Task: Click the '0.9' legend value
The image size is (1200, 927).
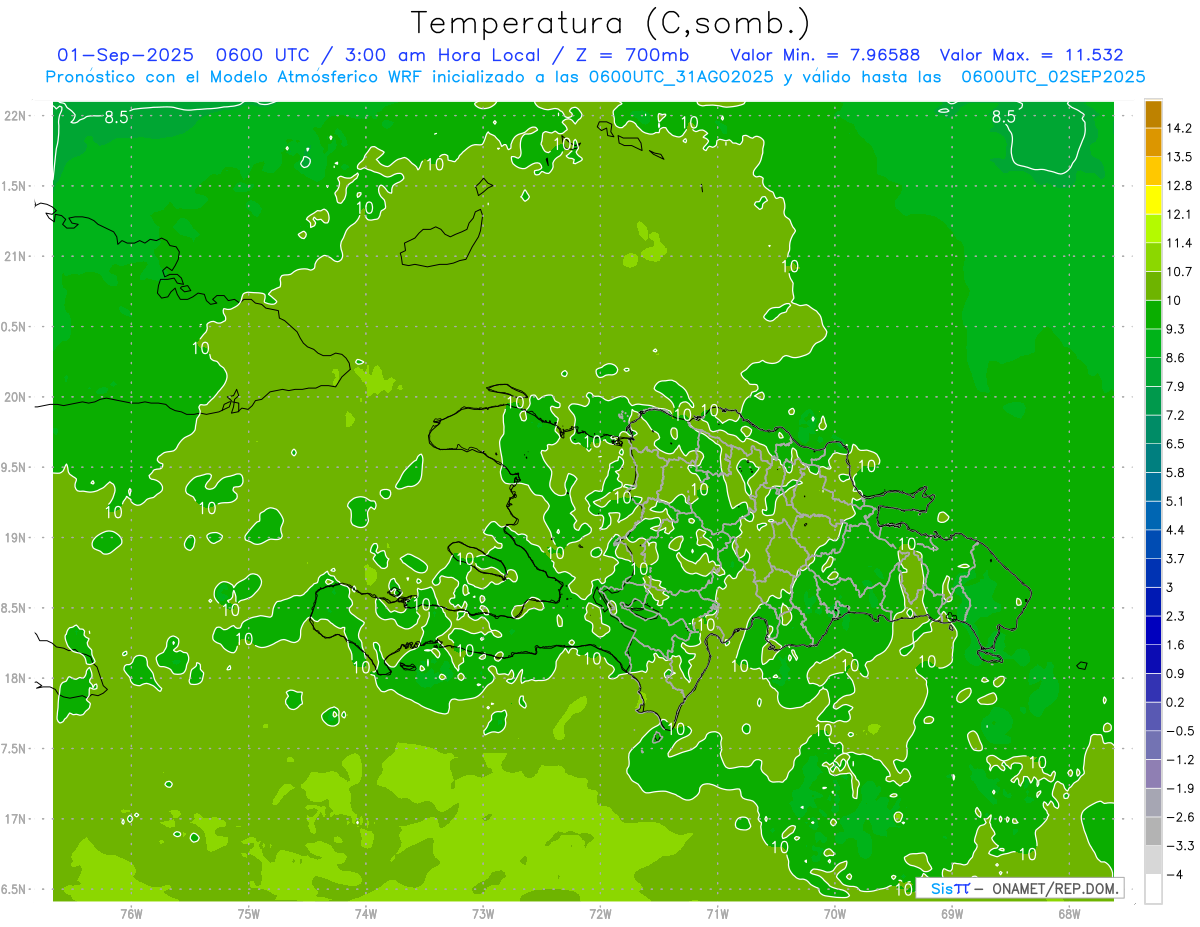Action: coord(1176,674)
